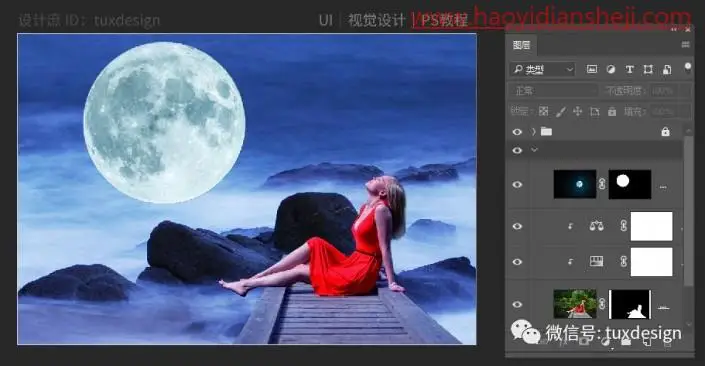Screen dimensions: 705x366
Task: Filter layers by type (T) icon
Action: tap(629, 69)
